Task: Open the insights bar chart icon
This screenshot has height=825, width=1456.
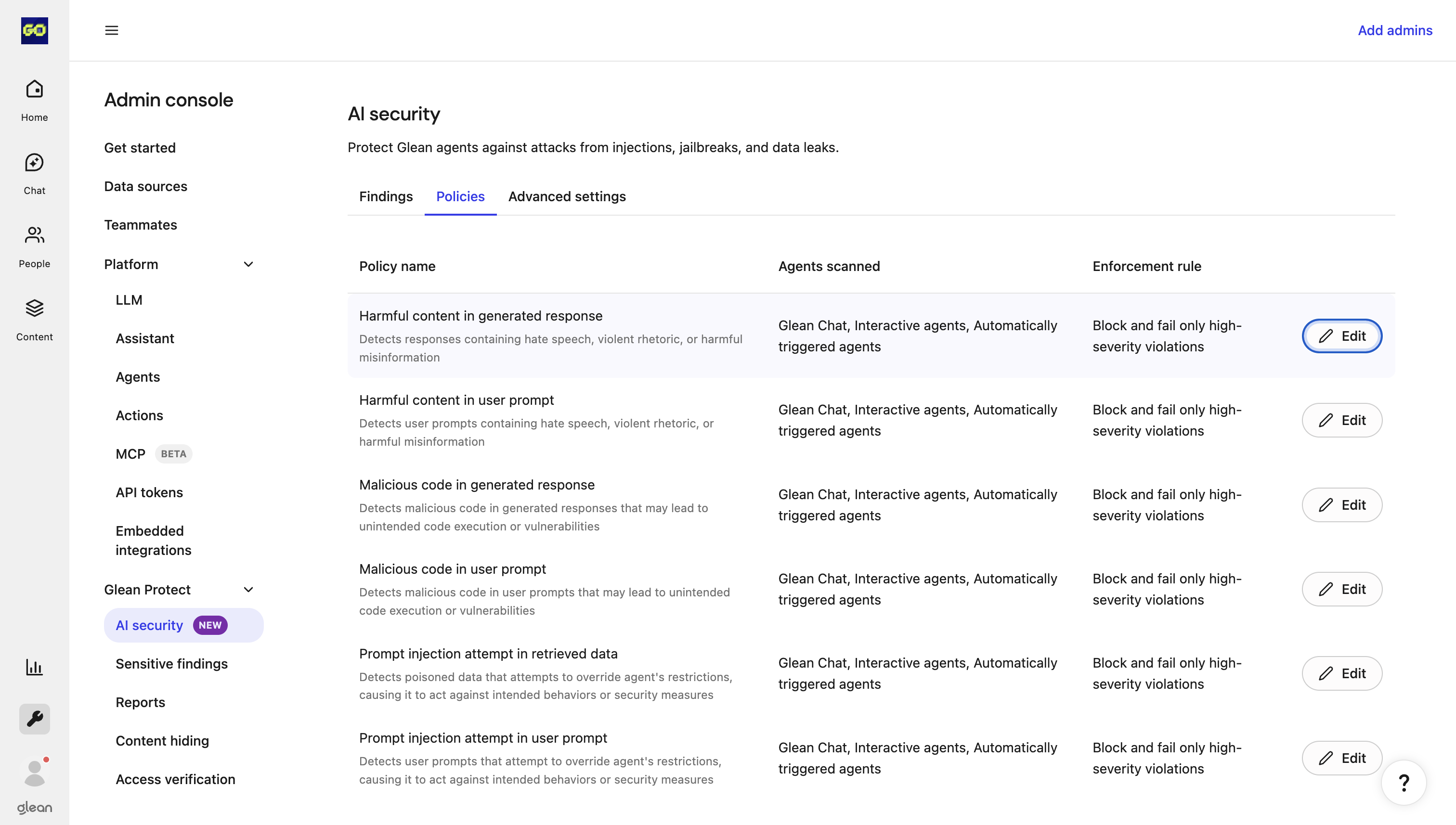Action: coord(35,668)
